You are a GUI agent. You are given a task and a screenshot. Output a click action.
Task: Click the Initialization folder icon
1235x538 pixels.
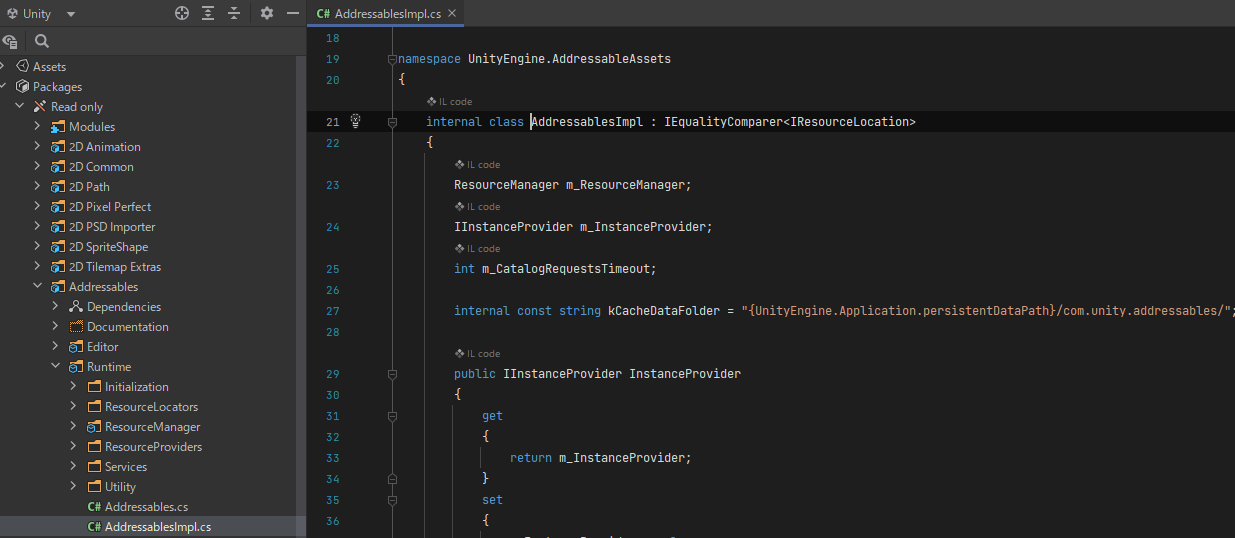(x=94, y=386)
